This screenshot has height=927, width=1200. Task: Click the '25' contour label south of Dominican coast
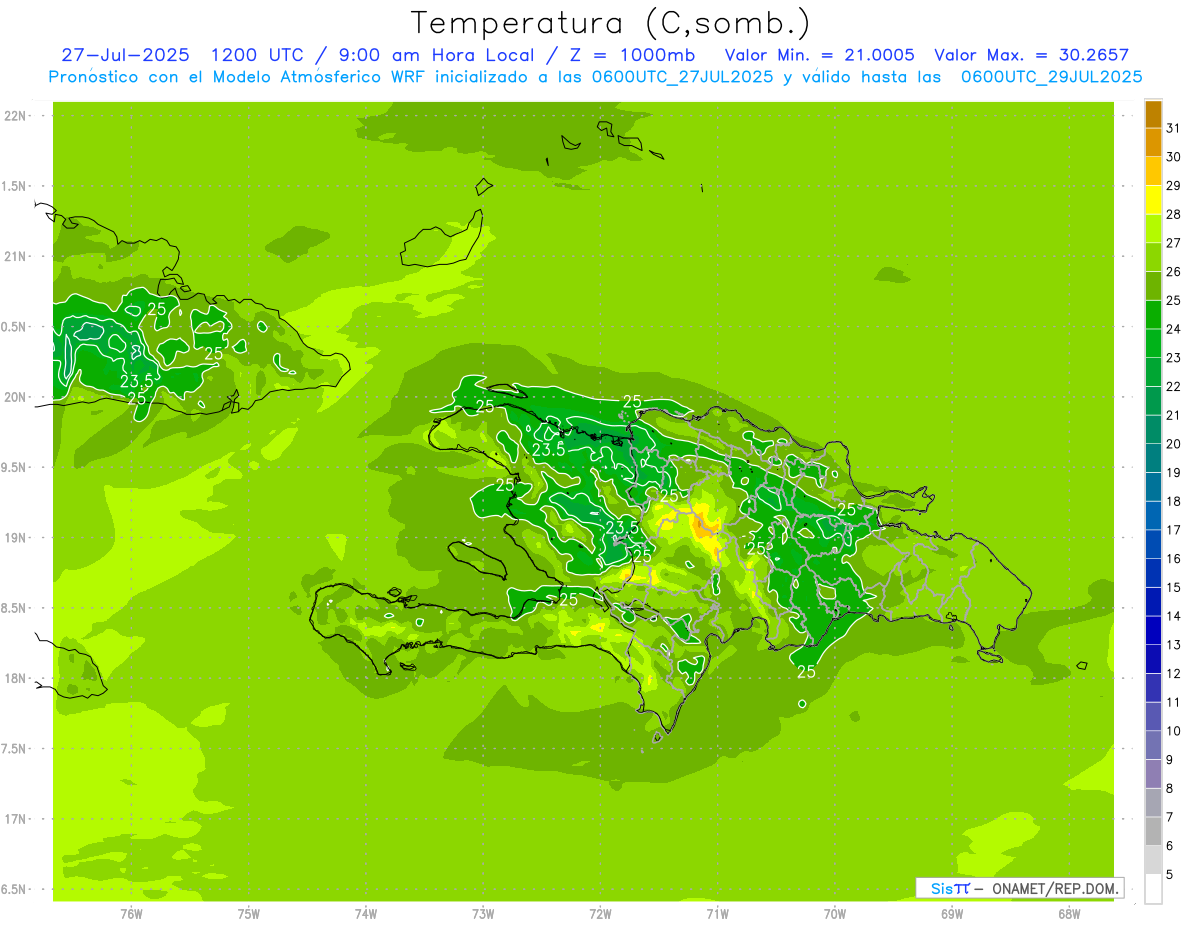coord(806,672)
